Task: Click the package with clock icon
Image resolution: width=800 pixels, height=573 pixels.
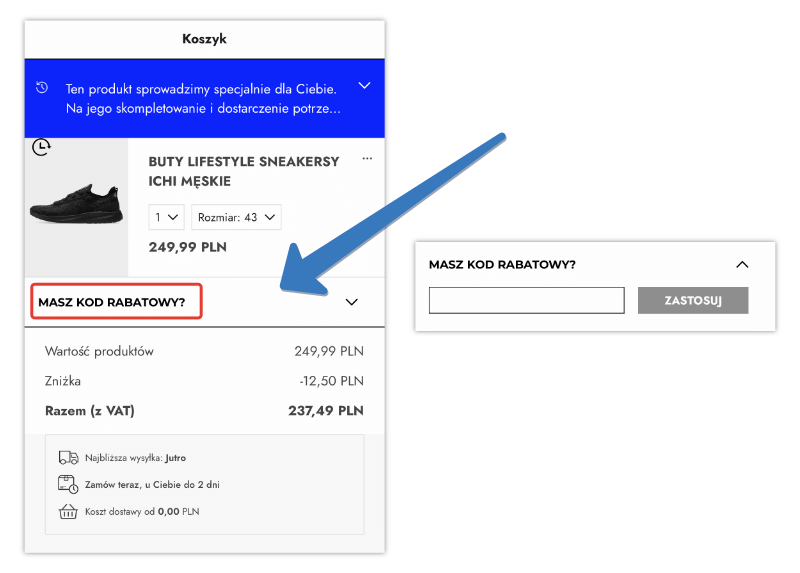Action: 68,484
